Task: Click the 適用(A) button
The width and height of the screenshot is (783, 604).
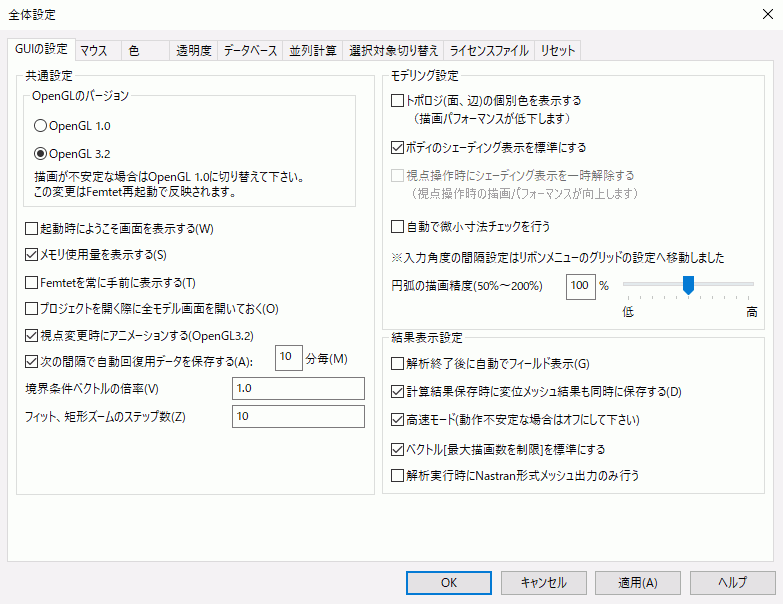Action: pyautogui.click(x=637, y=582)
